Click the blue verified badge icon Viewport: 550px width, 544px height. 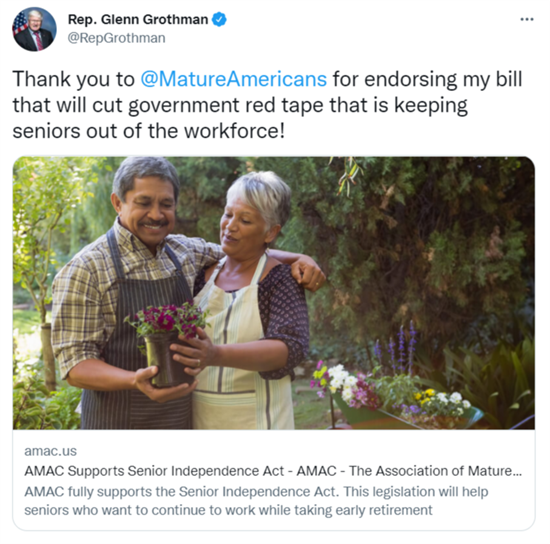[219, 19]
